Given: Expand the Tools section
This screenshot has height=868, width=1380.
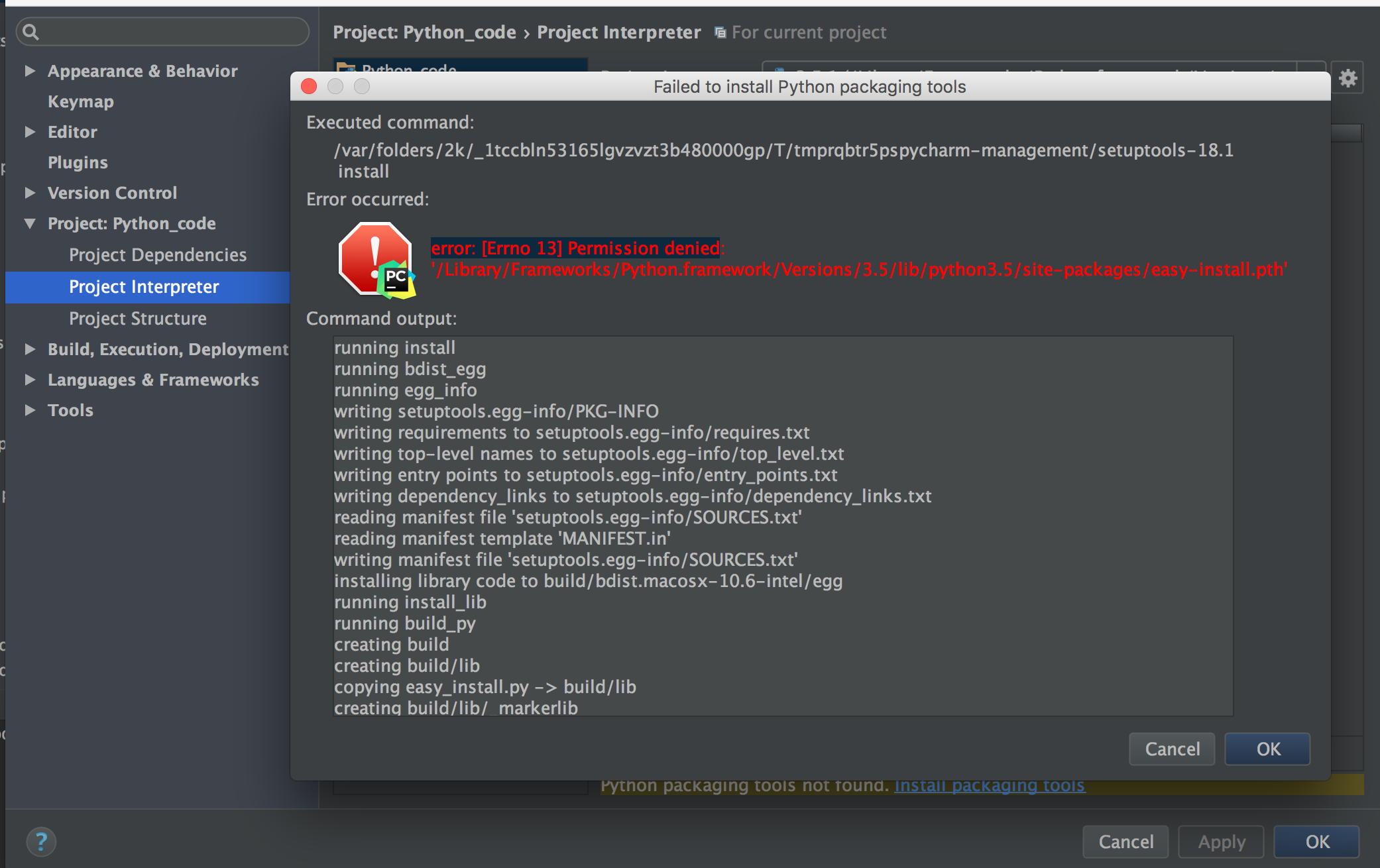Looking at the screenshot, I should 30,410.
